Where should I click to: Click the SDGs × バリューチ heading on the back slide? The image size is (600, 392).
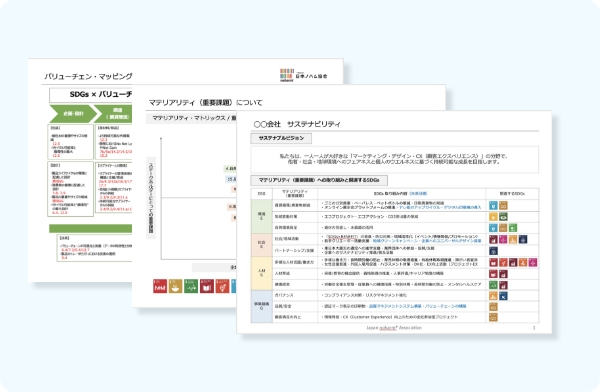click(91, 95)
